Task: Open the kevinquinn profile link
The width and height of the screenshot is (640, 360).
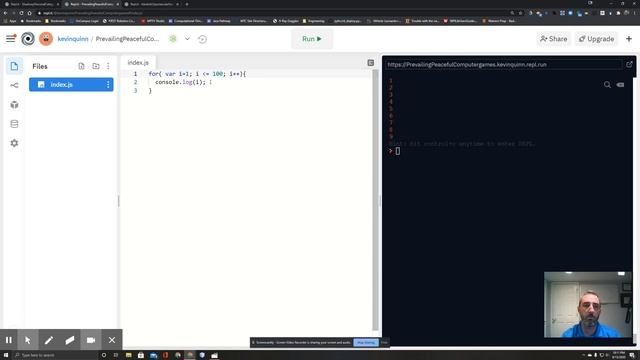Action: 73,39
